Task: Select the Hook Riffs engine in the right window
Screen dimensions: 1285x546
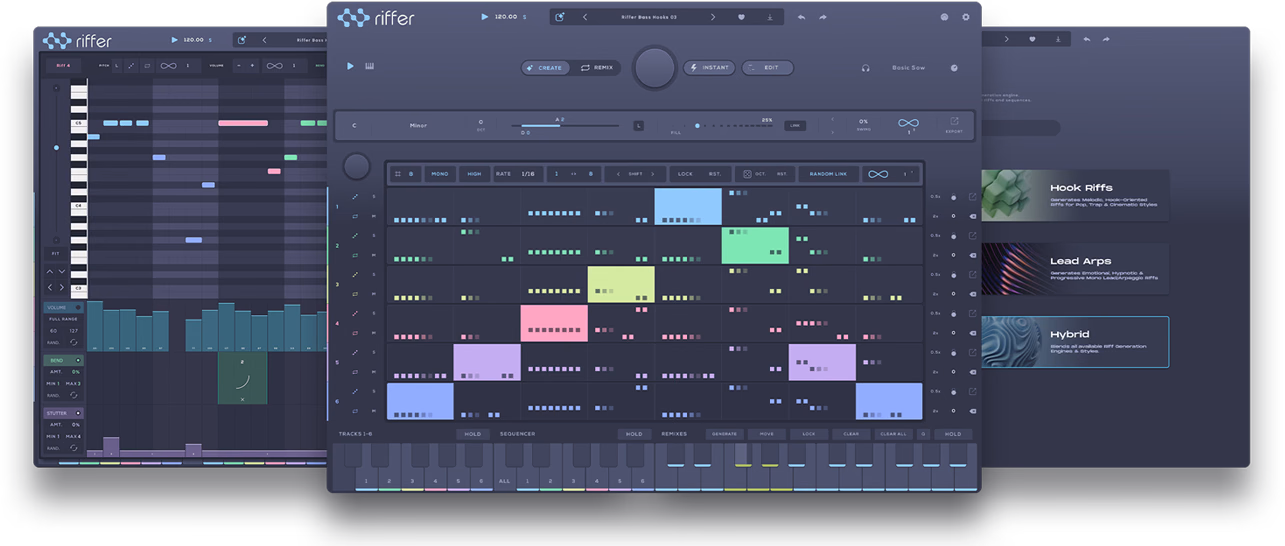Action: pos(1074,194)
